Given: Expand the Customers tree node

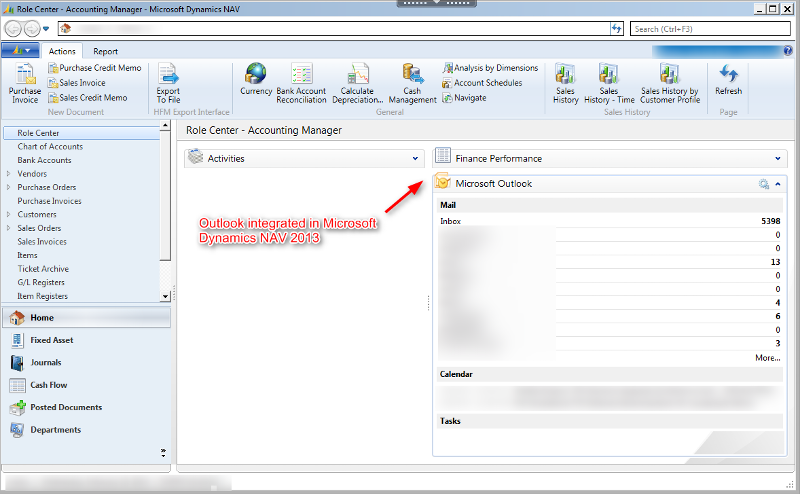Looking at the screenshot, I should tap(9, 214).
